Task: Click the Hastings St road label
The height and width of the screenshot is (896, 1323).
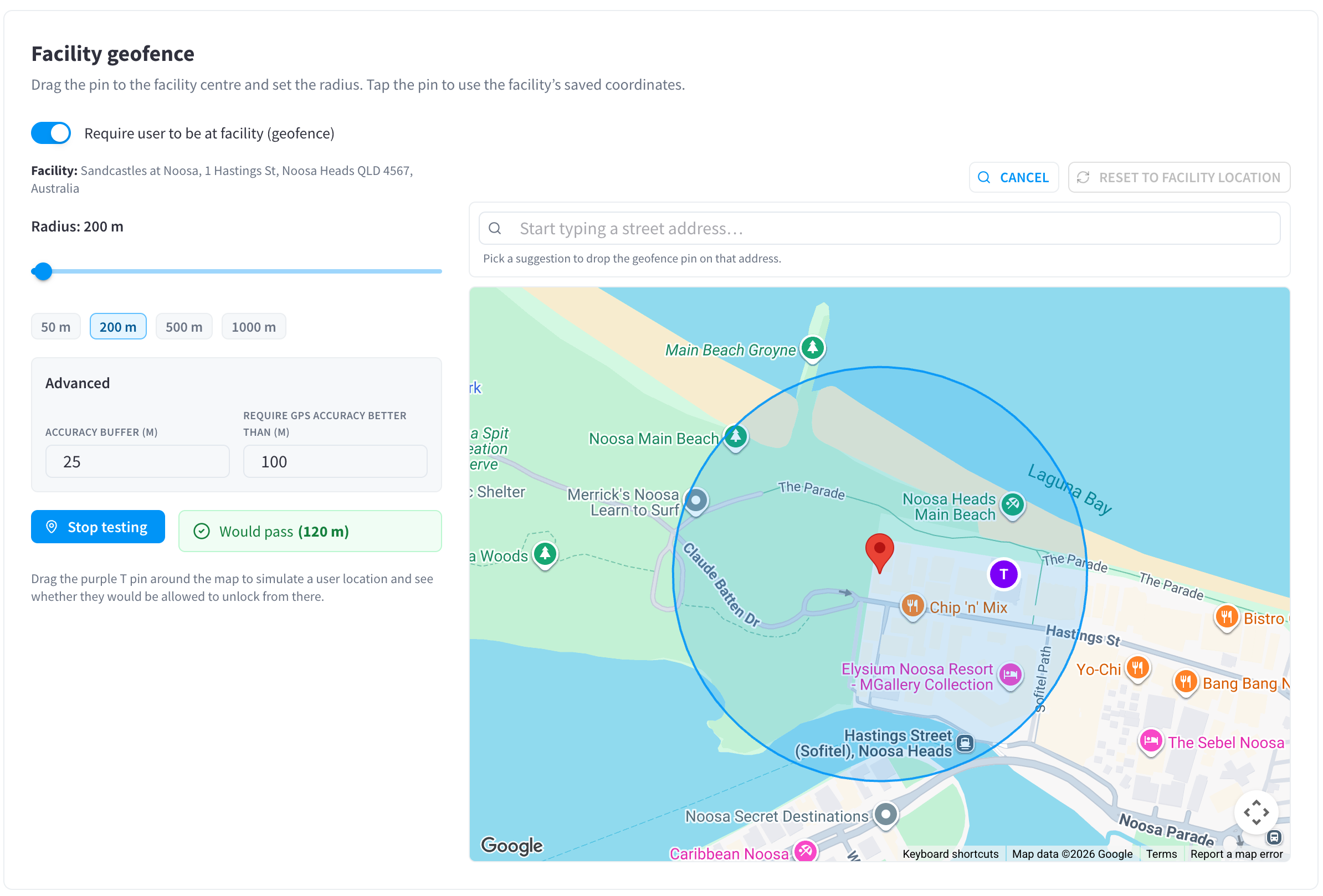Action: point(1083,636)
